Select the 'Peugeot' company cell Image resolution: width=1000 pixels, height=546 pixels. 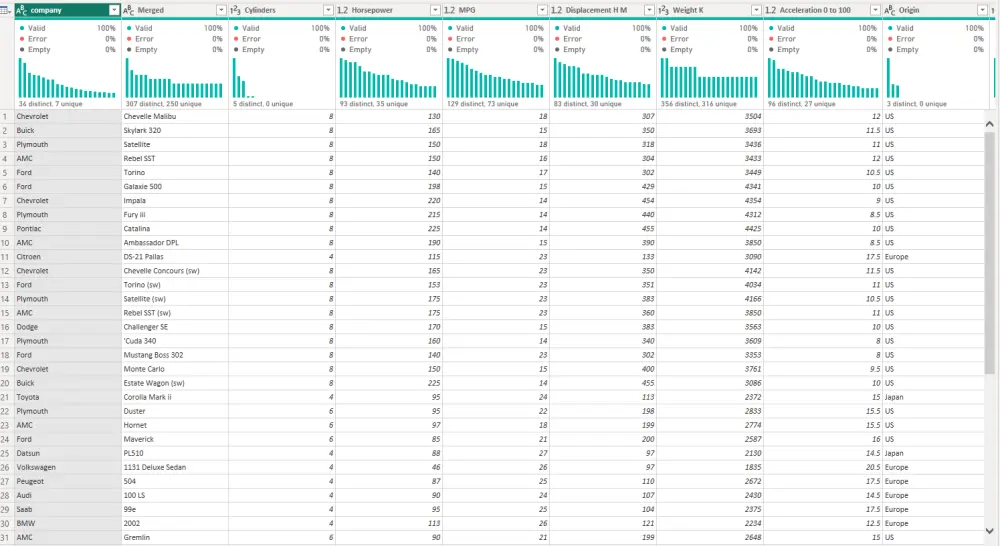(x=68, y=481)
